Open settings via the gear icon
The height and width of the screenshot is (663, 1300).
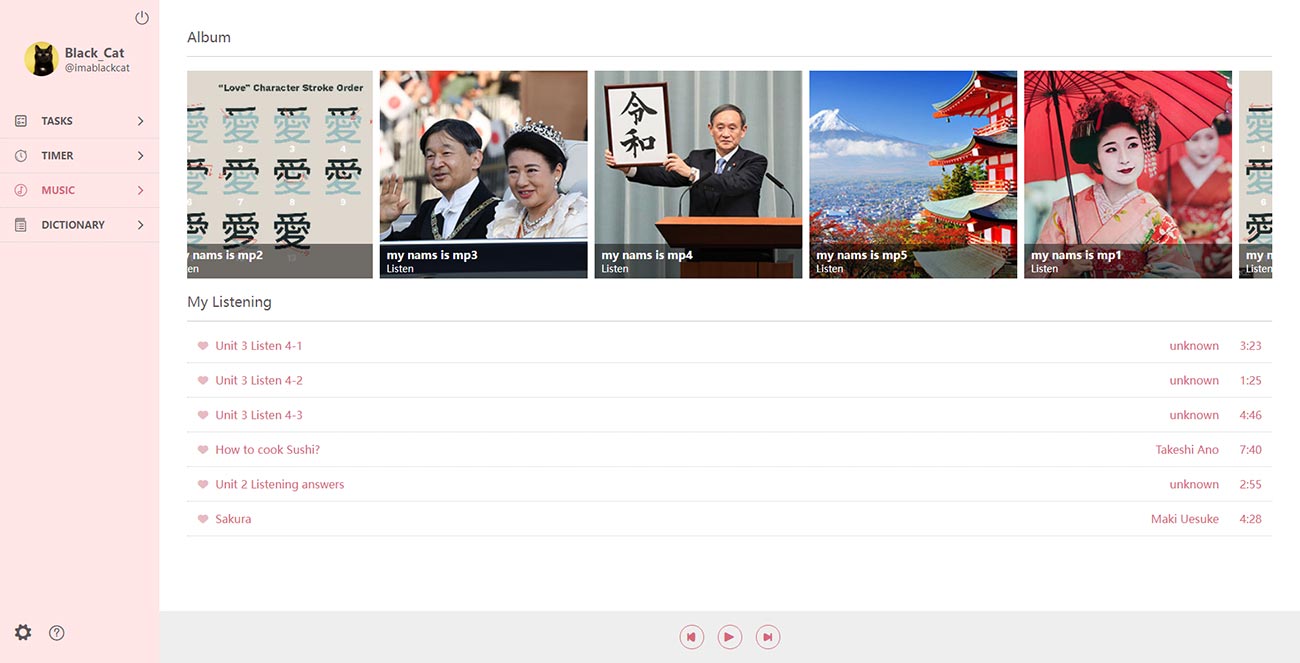(x=23, y=632)
